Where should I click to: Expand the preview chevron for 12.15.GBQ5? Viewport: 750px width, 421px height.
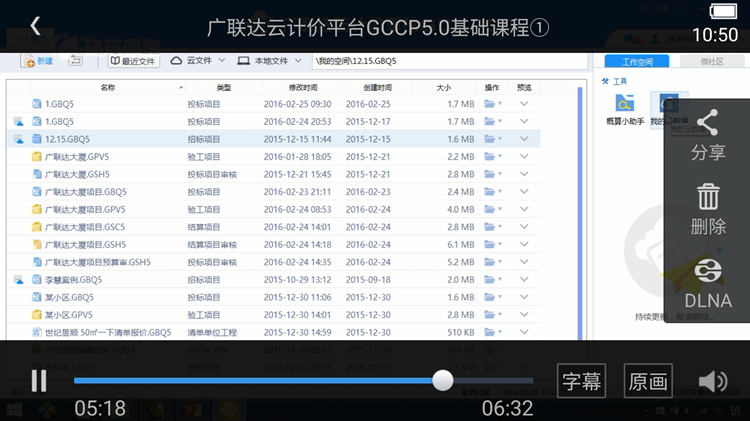(524, 139)
